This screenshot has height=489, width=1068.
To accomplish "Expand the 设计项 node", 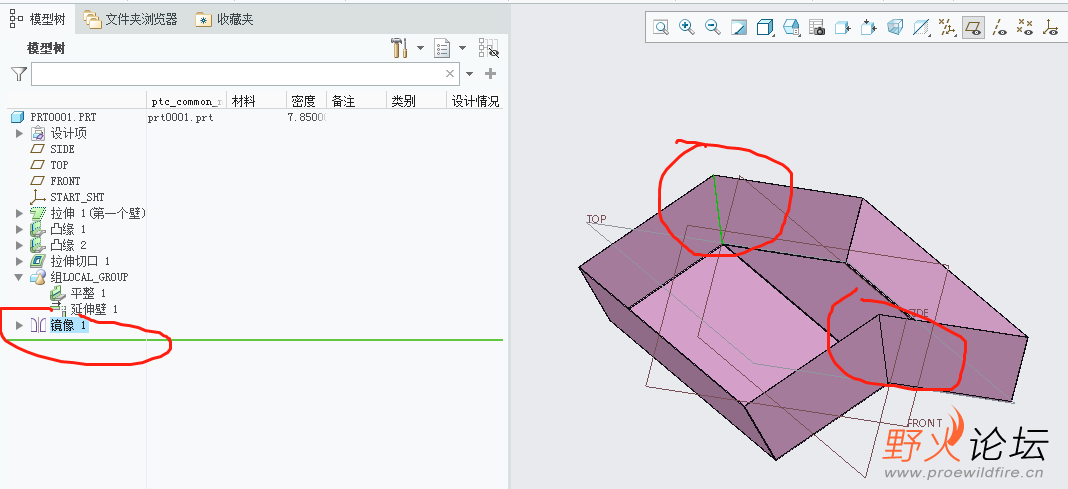I will click(x=20, y=133).
